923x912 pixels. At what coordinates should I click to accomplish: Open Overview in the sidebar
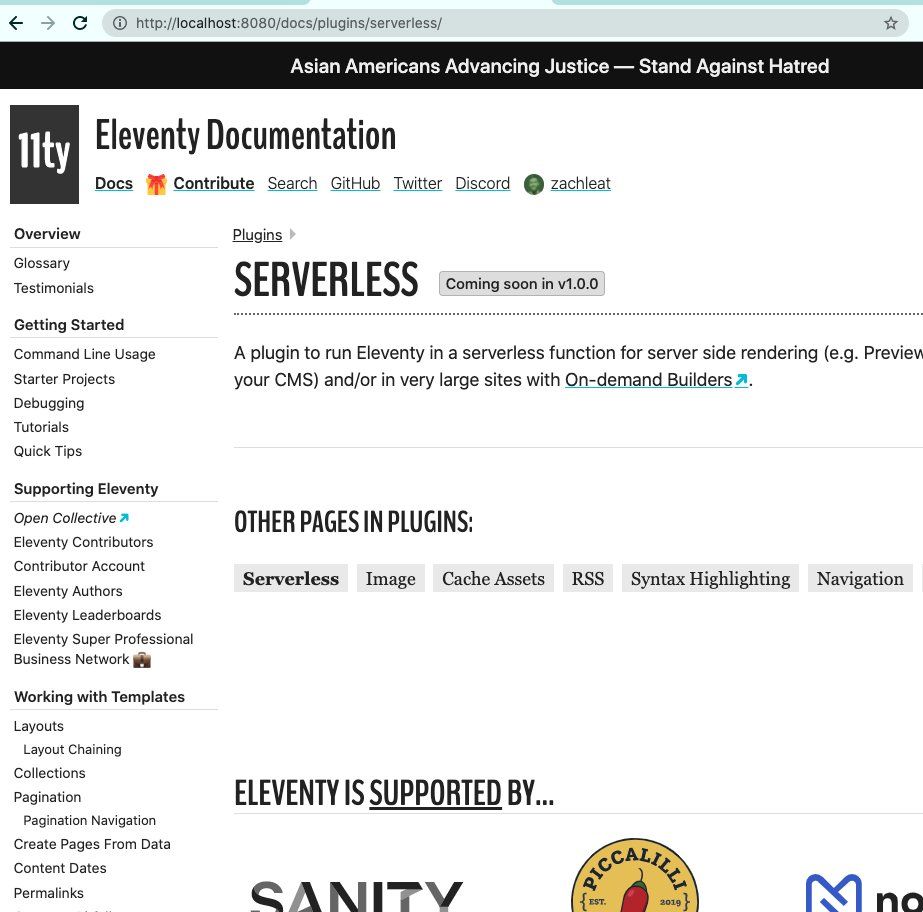47,234
